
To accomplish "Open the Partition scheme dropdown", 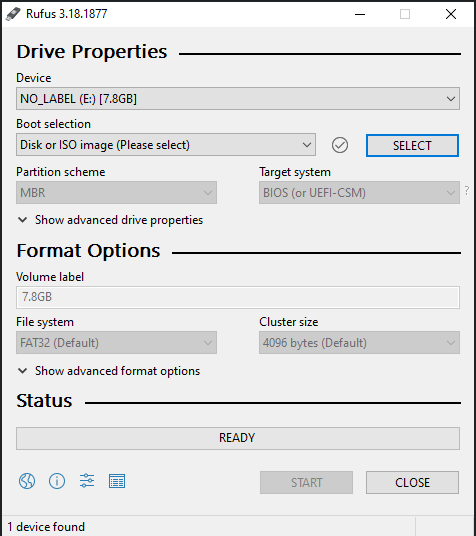I will (x=116, y=193).
